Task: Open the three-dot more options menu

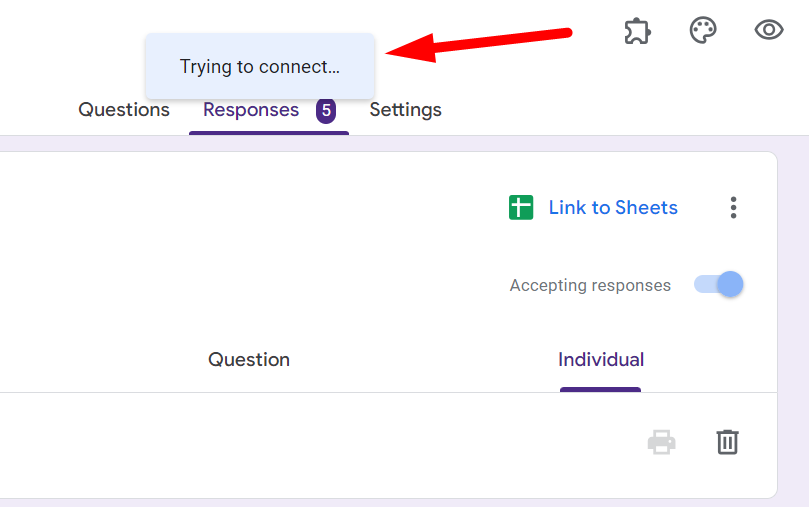Action: point(733,208)
